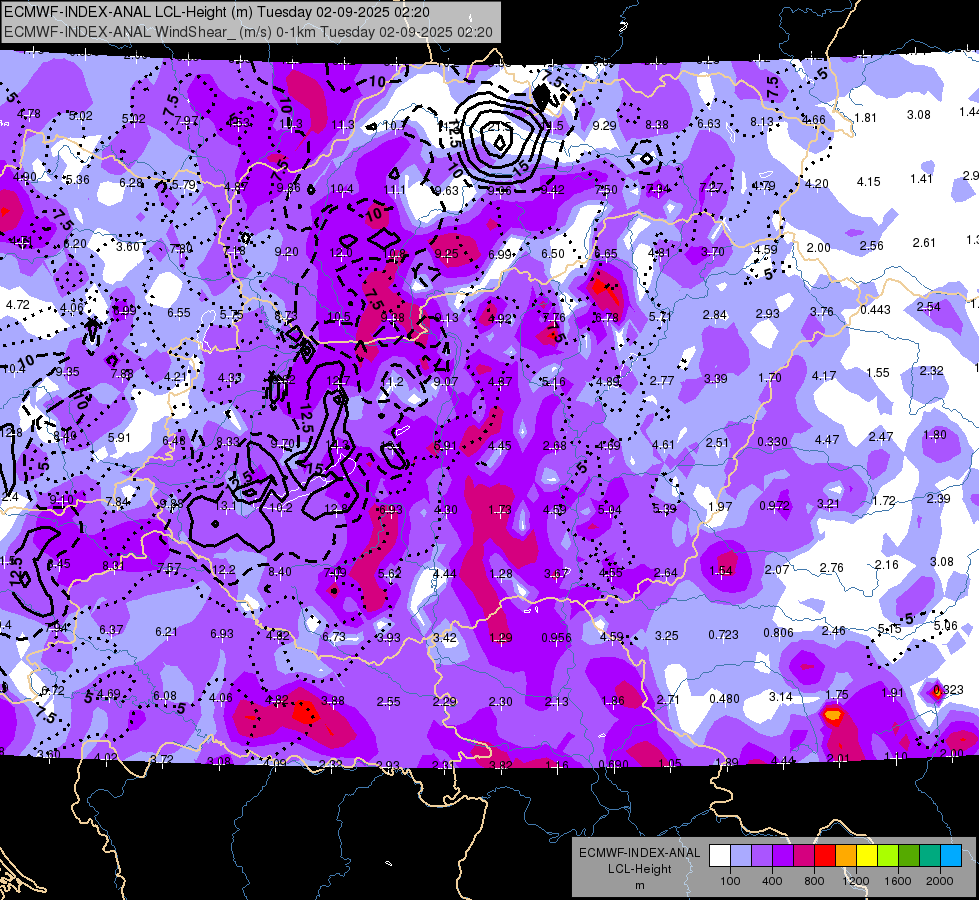The image size is (979, 900).
Task: Click the '4.15' wind shear value
Action: [868, 182]
